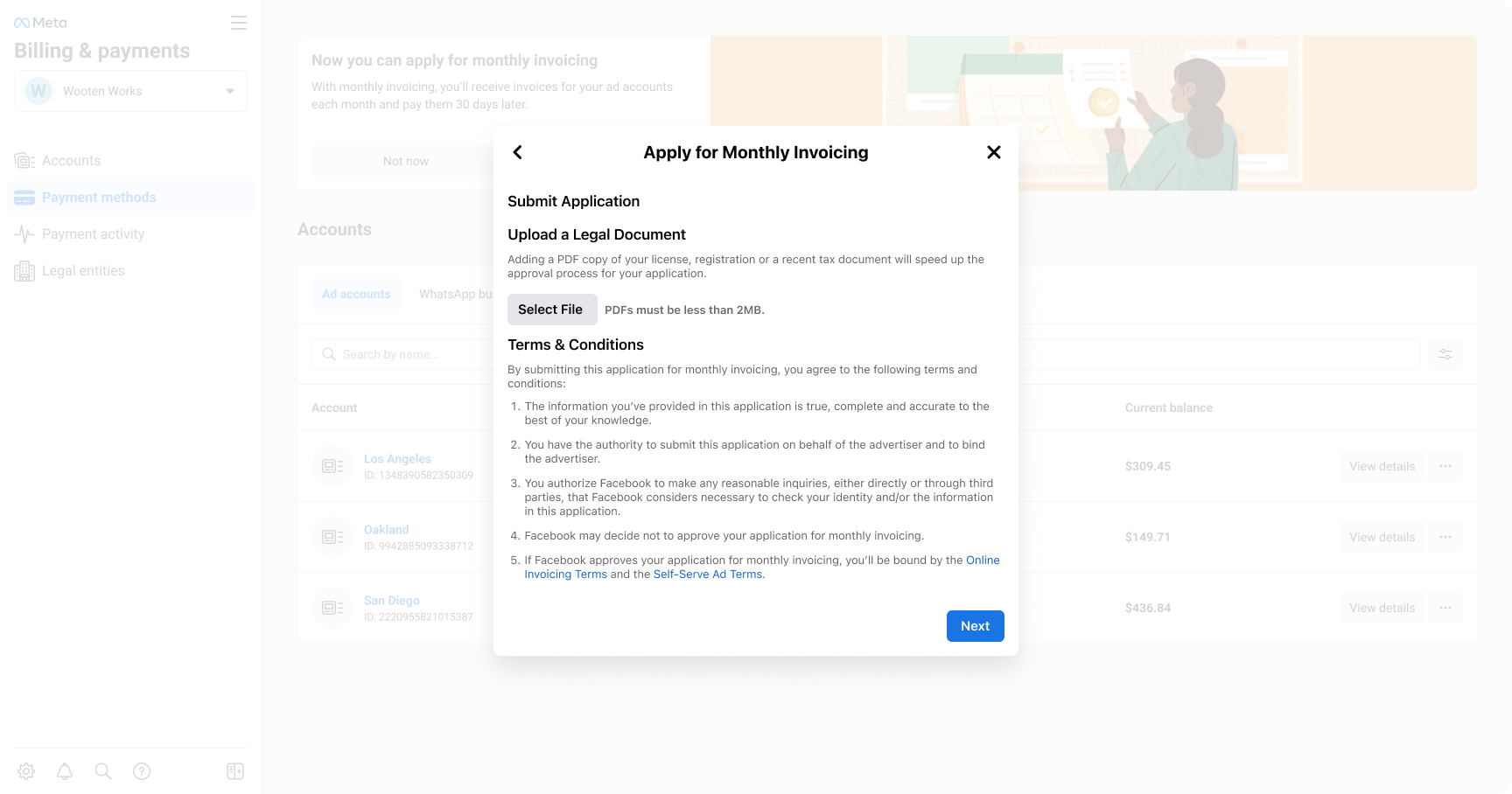This screenshot has width=1512, height=794.
Task: Open the help question mark icon
Action: [142, 771]
